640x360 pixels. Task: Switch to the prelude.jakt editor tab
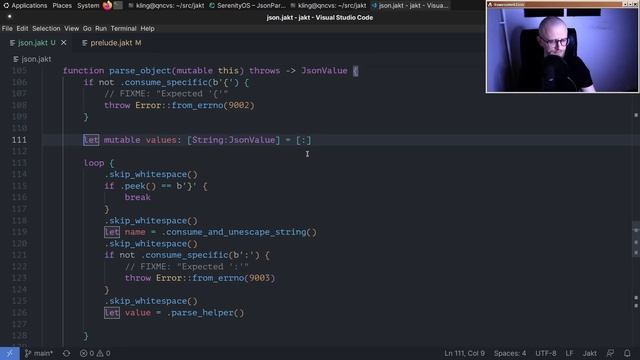[x=111, y=43]
